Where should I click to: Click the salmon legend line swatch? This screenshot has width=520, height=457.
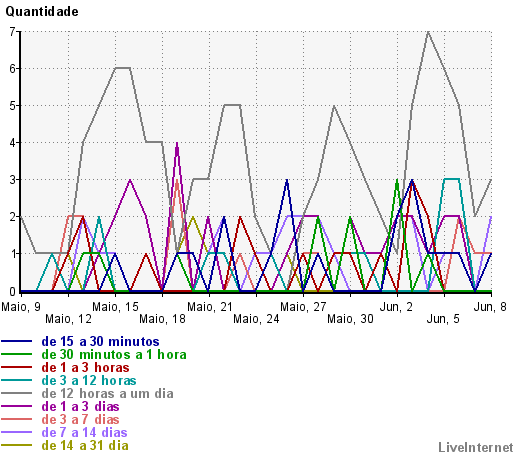click(x=17, y=420)
